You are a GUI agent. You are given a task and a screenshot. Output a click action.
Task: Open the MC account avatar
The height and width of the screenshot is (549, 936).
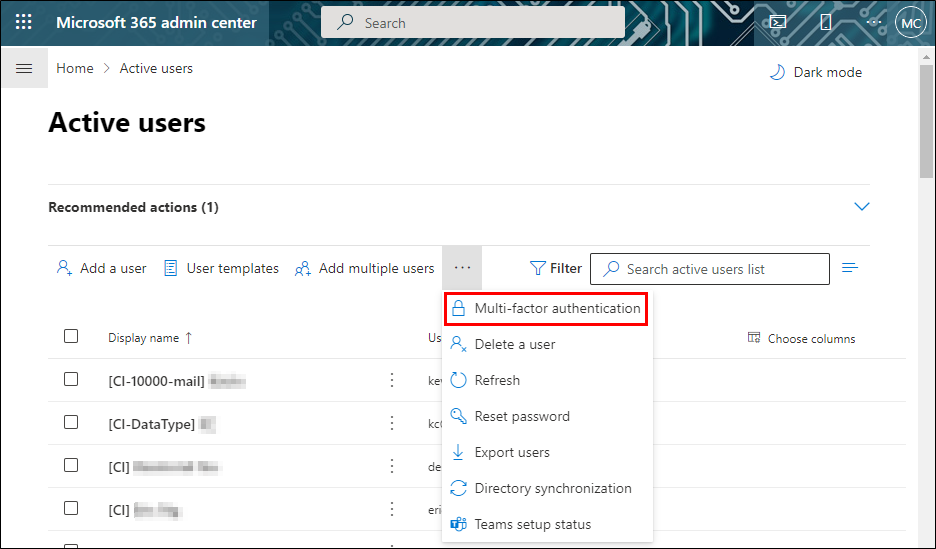click(x=910, y=23)
